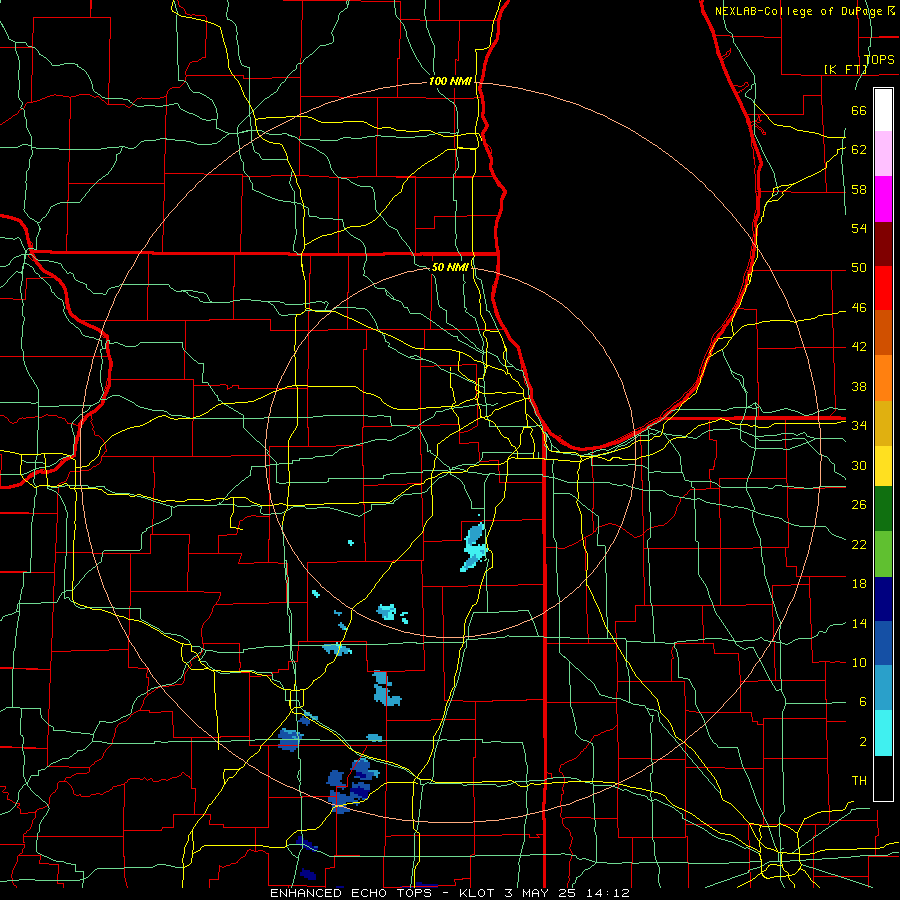This screenshot has width=900, height=900.
Task: Click the bright red legend swatch
Action: (x=883, y=288)
